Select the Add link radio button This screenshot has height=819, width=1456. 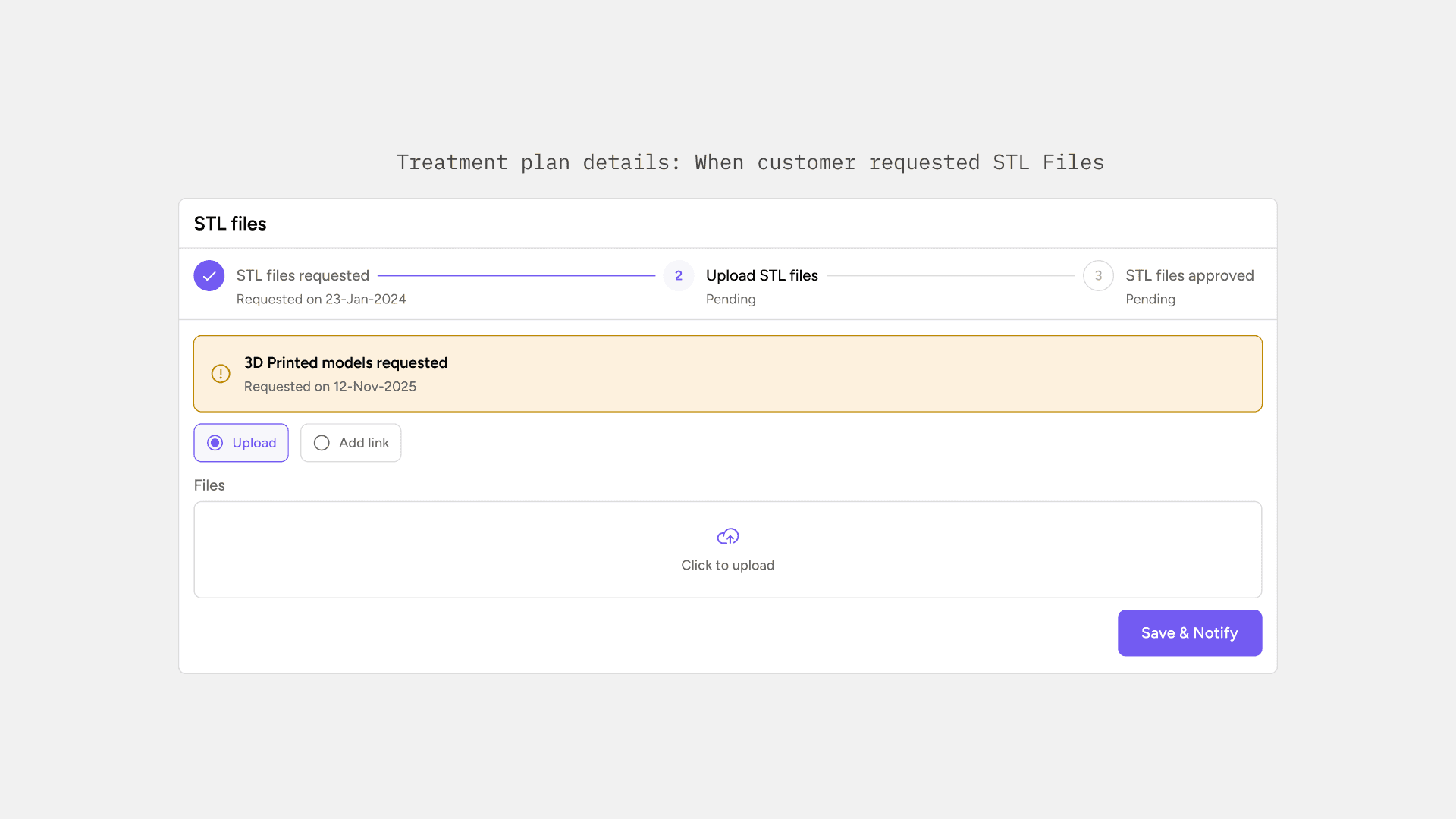(x=322, y=443)
